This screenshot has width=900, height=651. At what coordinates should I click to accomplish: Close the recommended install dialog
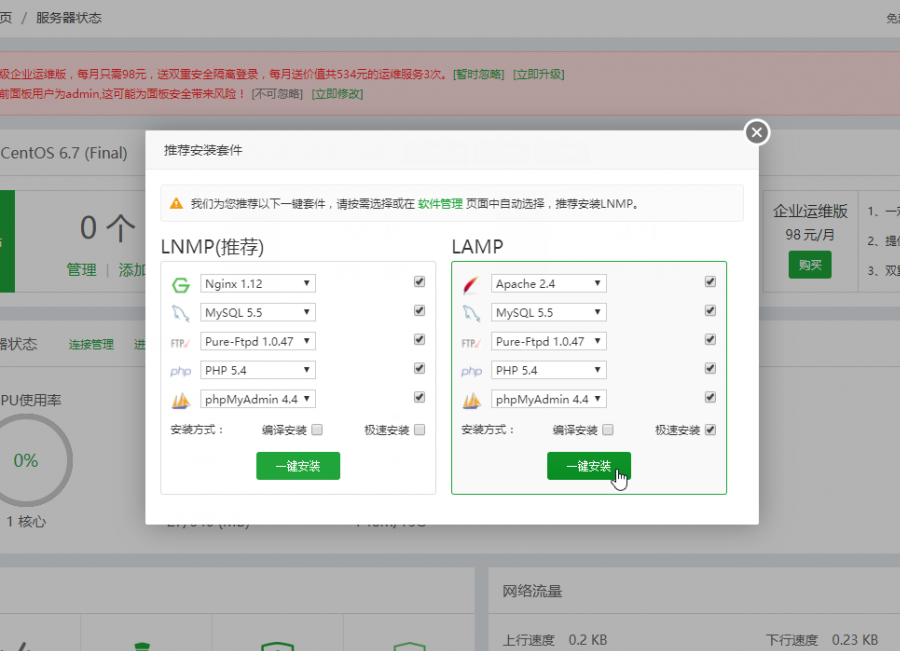757,133
